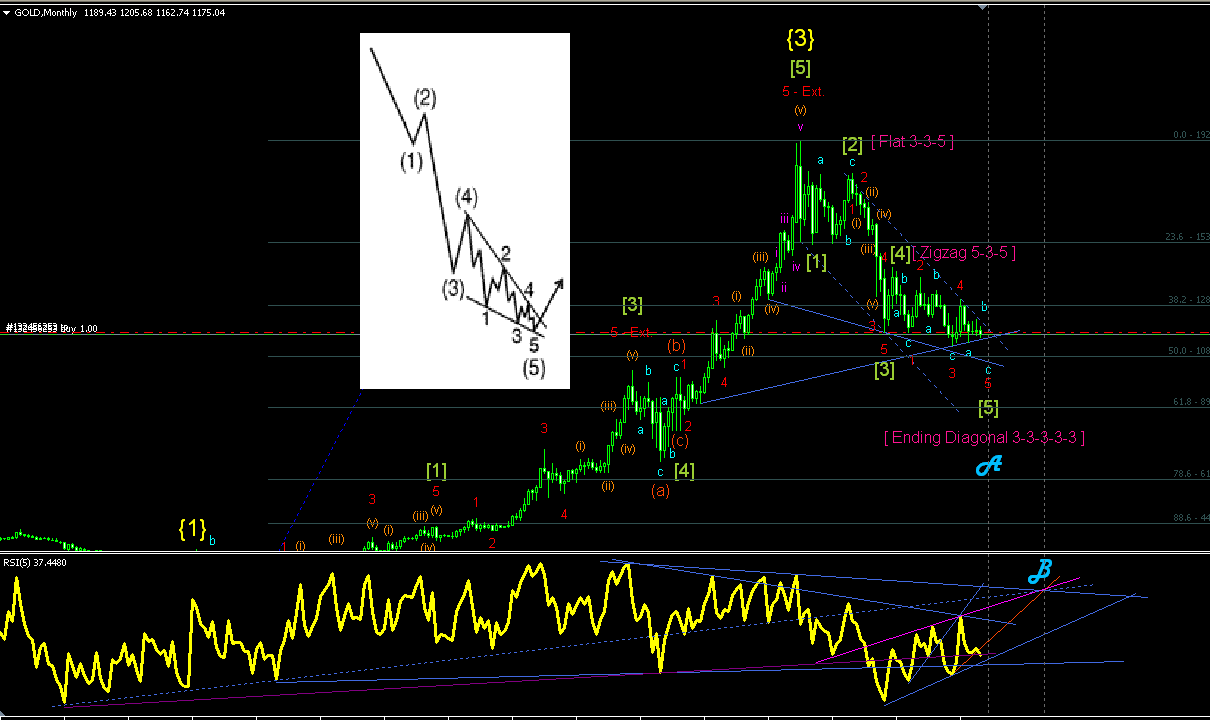Click the blue script A wave label
This screenshot has width=1210, height=720.
pyautogui.click(x=988, y=464)
